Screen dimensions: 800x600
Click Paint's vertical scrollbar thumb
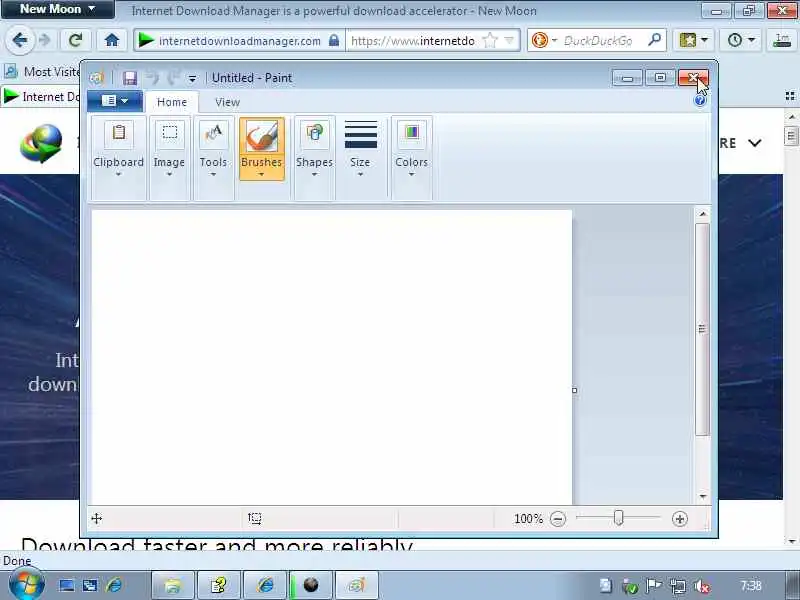[703, 329]
